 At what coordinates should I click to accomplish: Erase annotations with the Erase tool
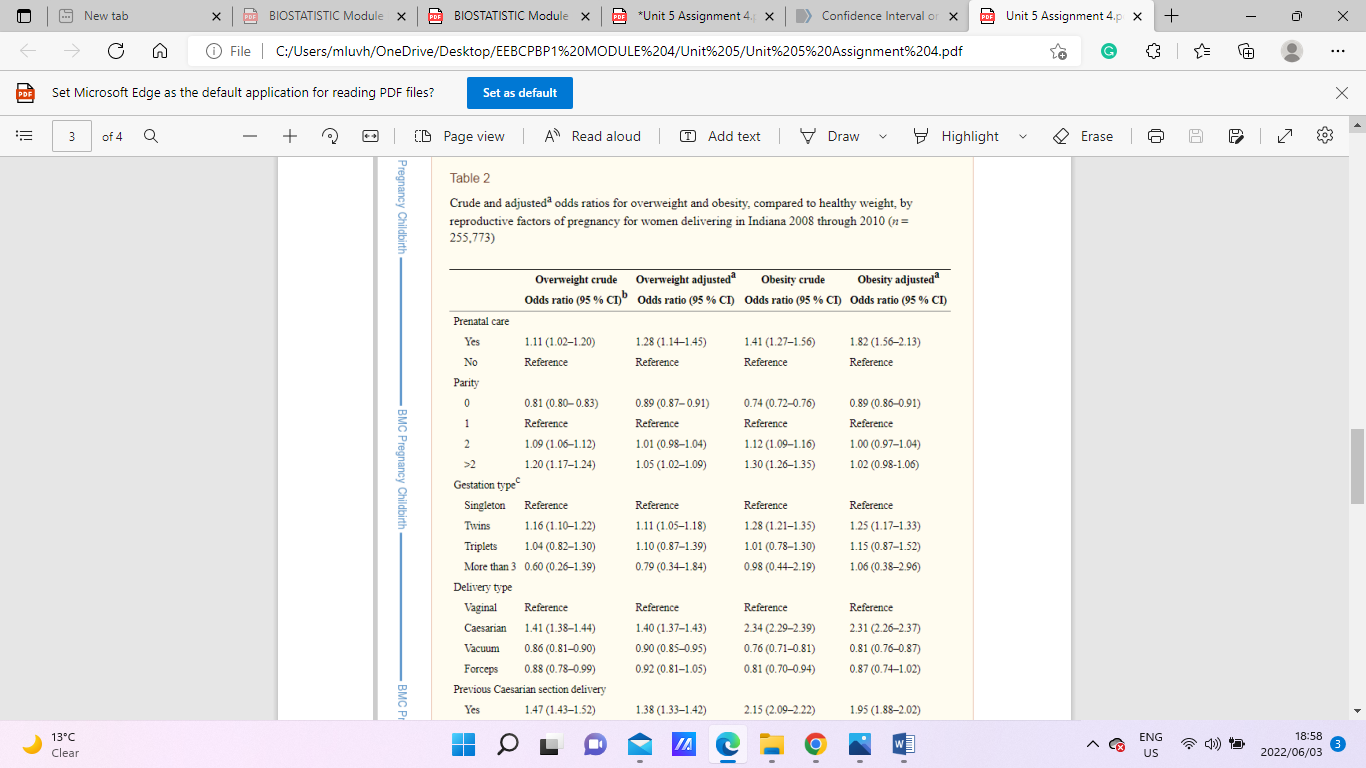point(1083,135)
